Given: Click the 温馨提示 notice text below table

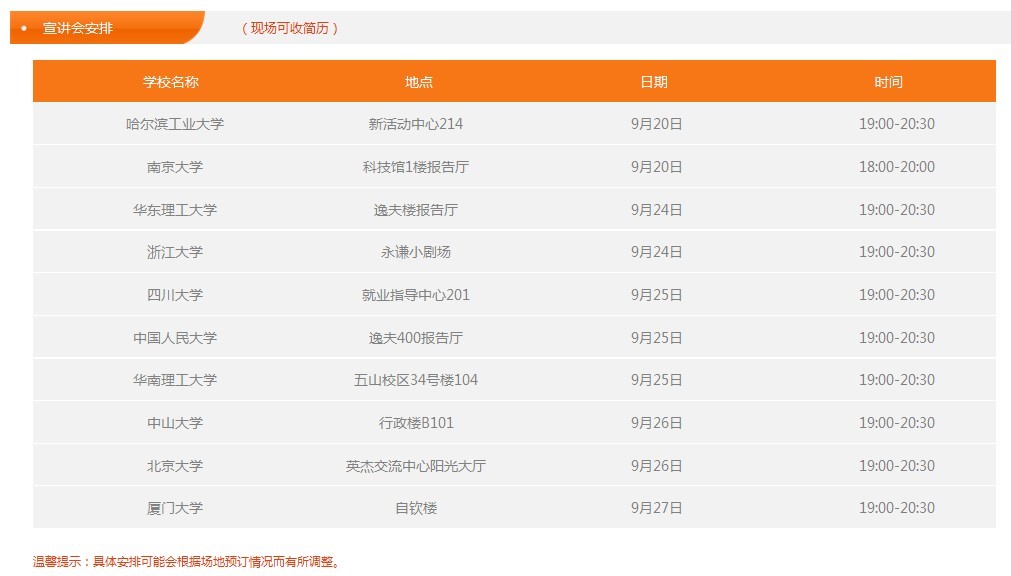Looking at the screenshot, I should tap(187, 562).
